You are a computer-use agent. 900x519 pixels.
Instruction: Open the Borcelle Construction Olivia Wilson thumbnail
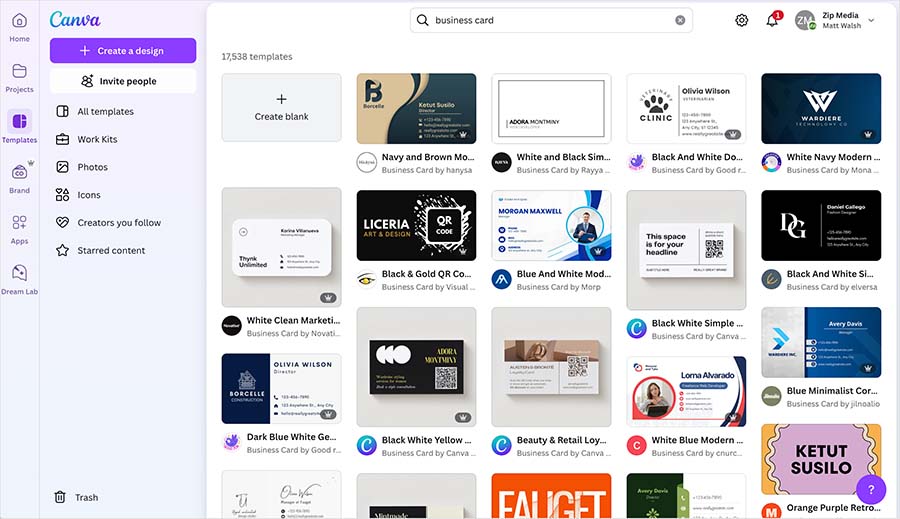tap(281, 389)
